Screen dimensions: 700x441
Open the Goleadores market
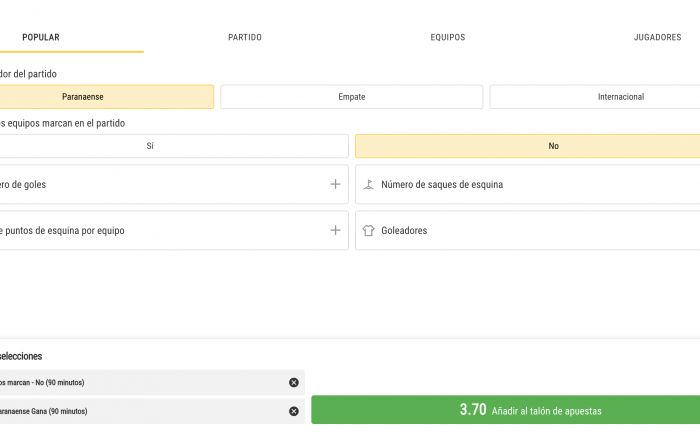528,230
